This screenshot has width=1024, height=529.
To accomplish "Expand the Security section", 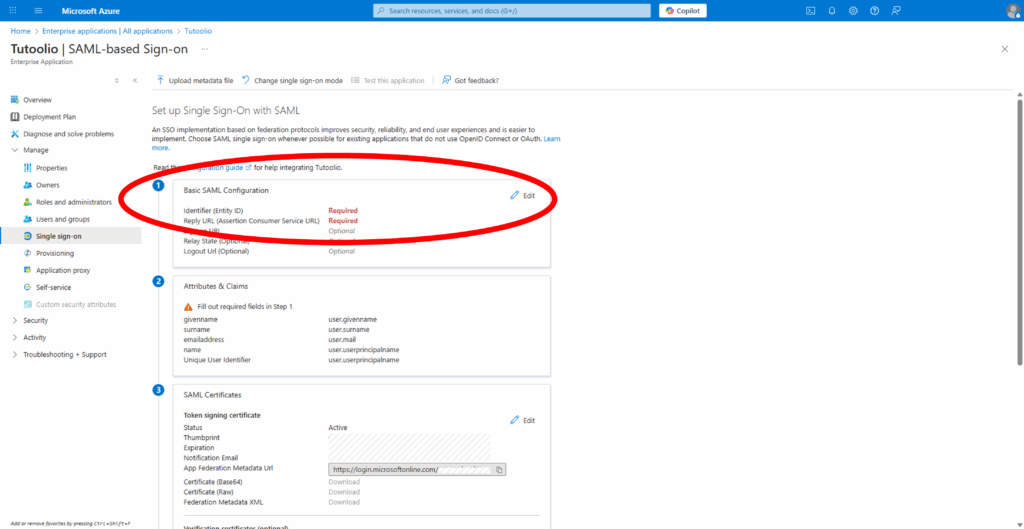I will pyautogui.click(x=14, y=321).
